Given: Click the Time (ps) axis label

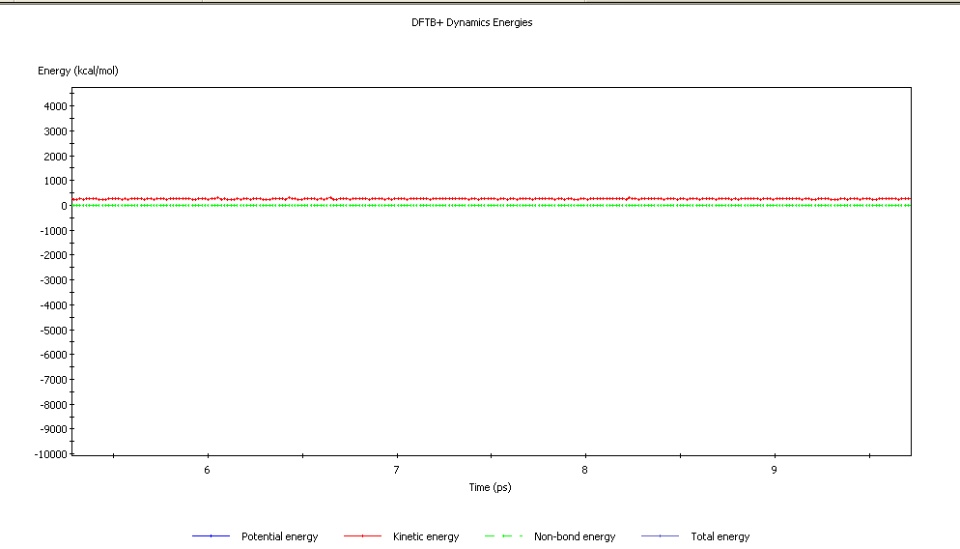Looking at the screenshot, I should [490, 487].
